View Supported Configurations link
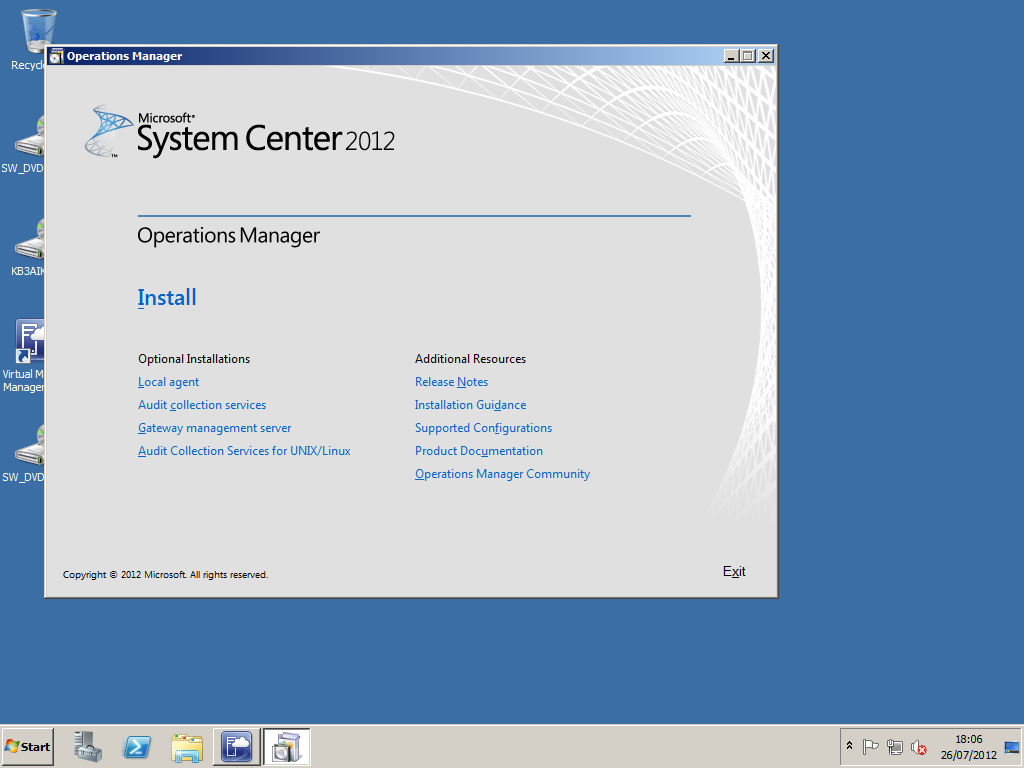The height and width of the screenshot is (768, 1024). point(483,428)
